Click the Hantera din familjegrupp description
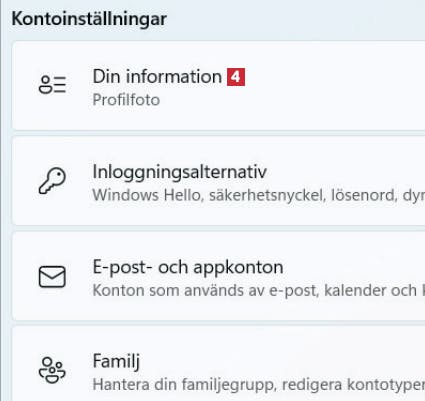 coord(259,385)
